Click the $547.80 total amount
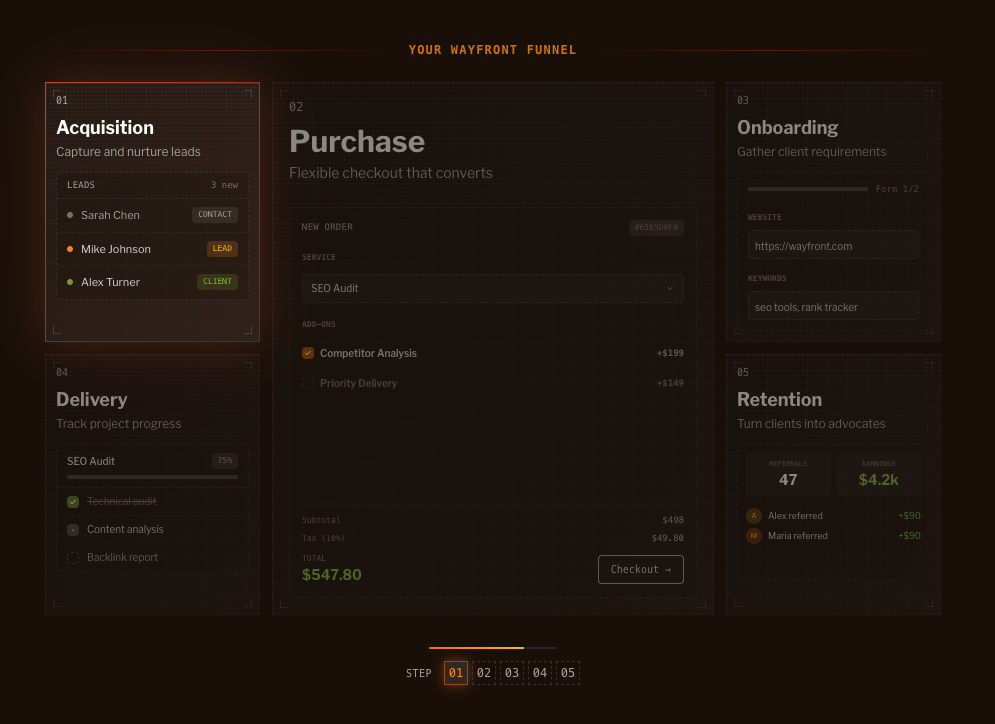The image size is (995, 724). coord(331,574)
